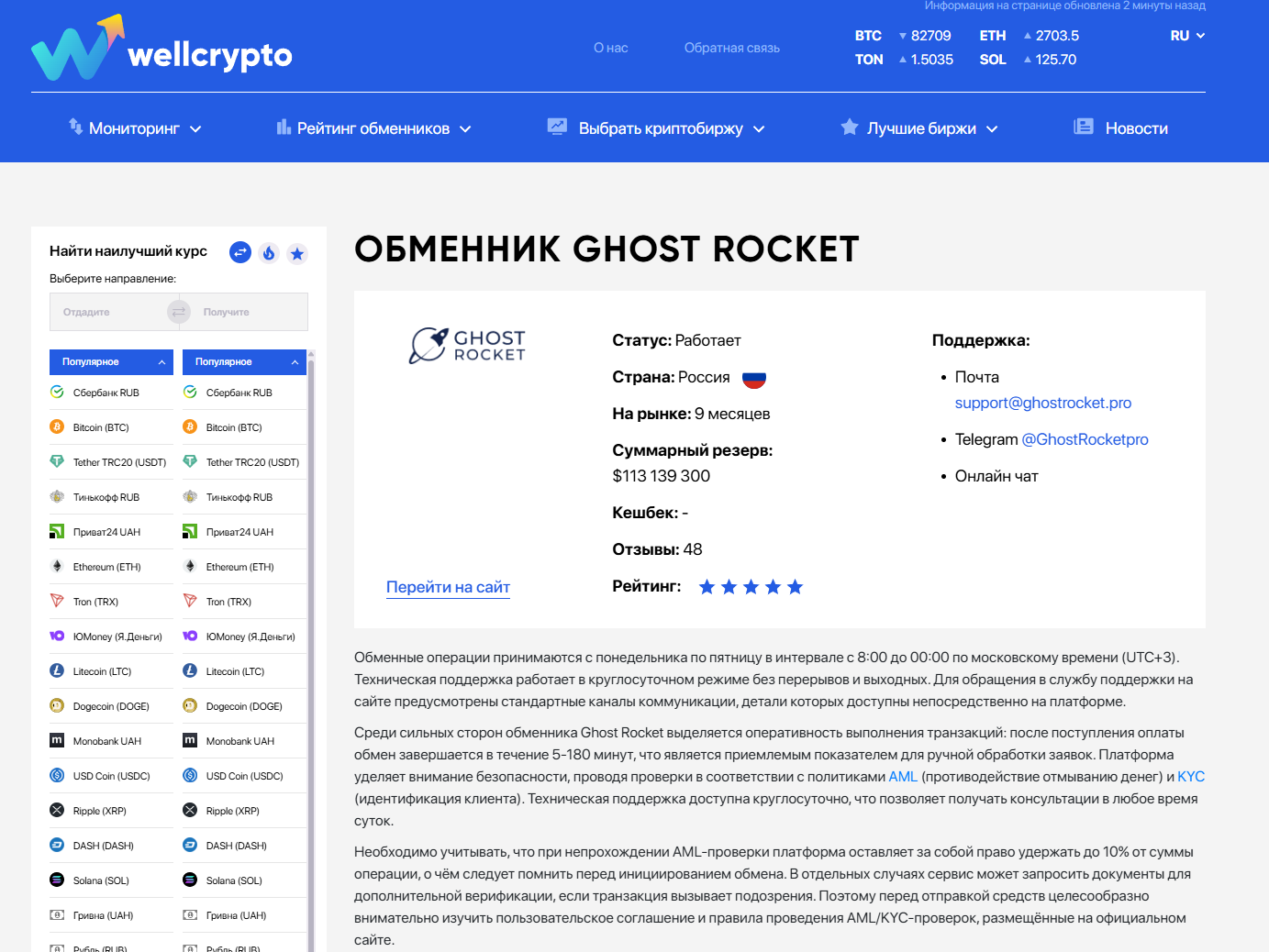Collapse the left Популярное dropdown
1269x952 pixels.
[x=110, y=361]
